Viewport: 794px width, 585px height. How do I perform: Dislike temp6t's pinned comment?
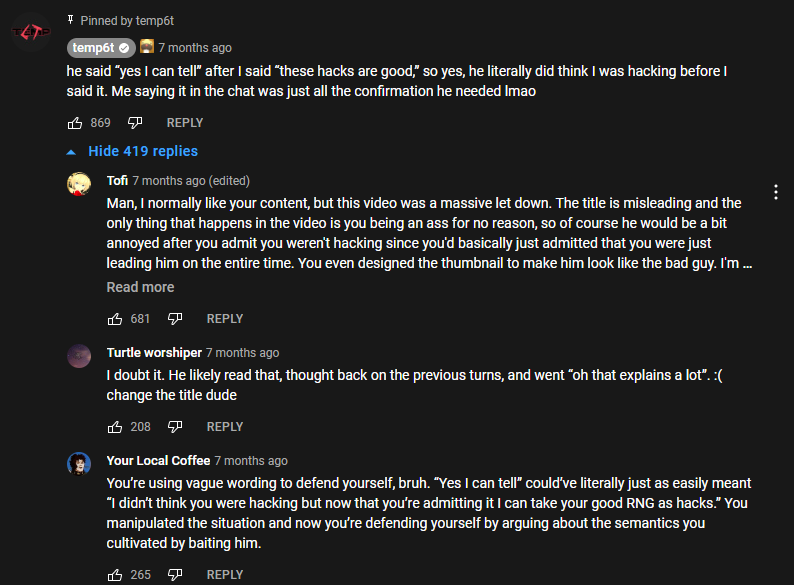coord(135,123)
